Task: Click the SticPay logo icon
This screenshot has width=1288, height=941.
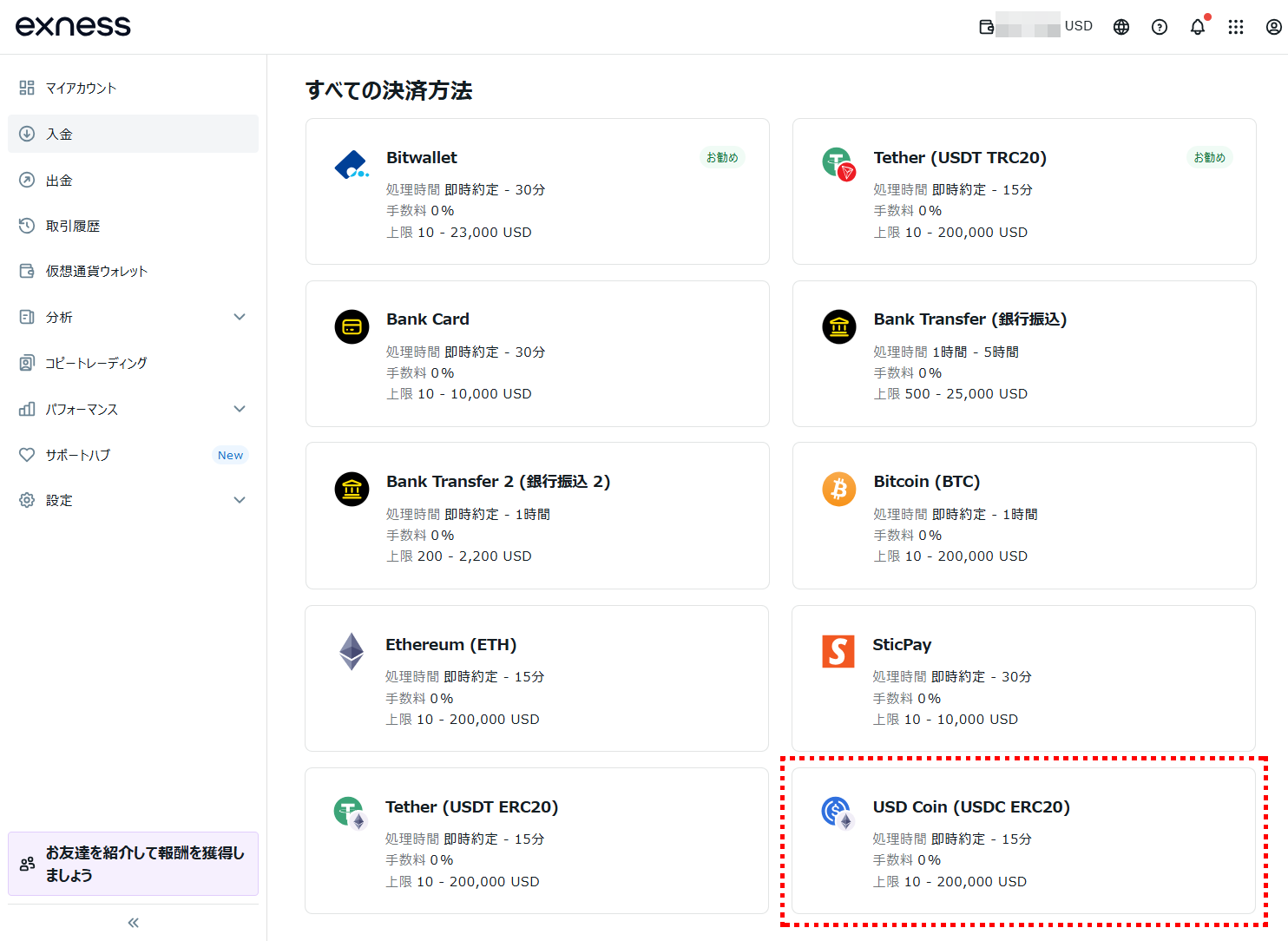Action: [838, 651]
